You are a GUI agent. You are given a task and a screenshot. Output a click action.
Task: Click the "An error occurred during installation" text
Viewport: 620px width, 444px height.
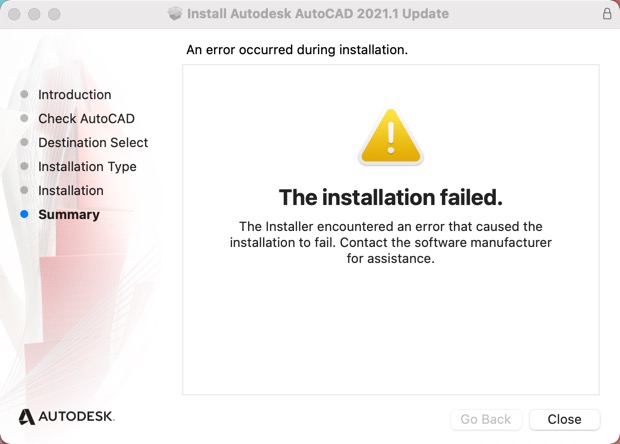(297, 49)
